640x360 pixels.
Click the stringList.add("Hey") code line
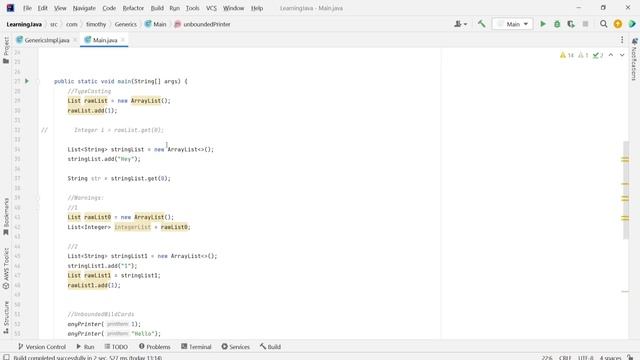(104, 159)
